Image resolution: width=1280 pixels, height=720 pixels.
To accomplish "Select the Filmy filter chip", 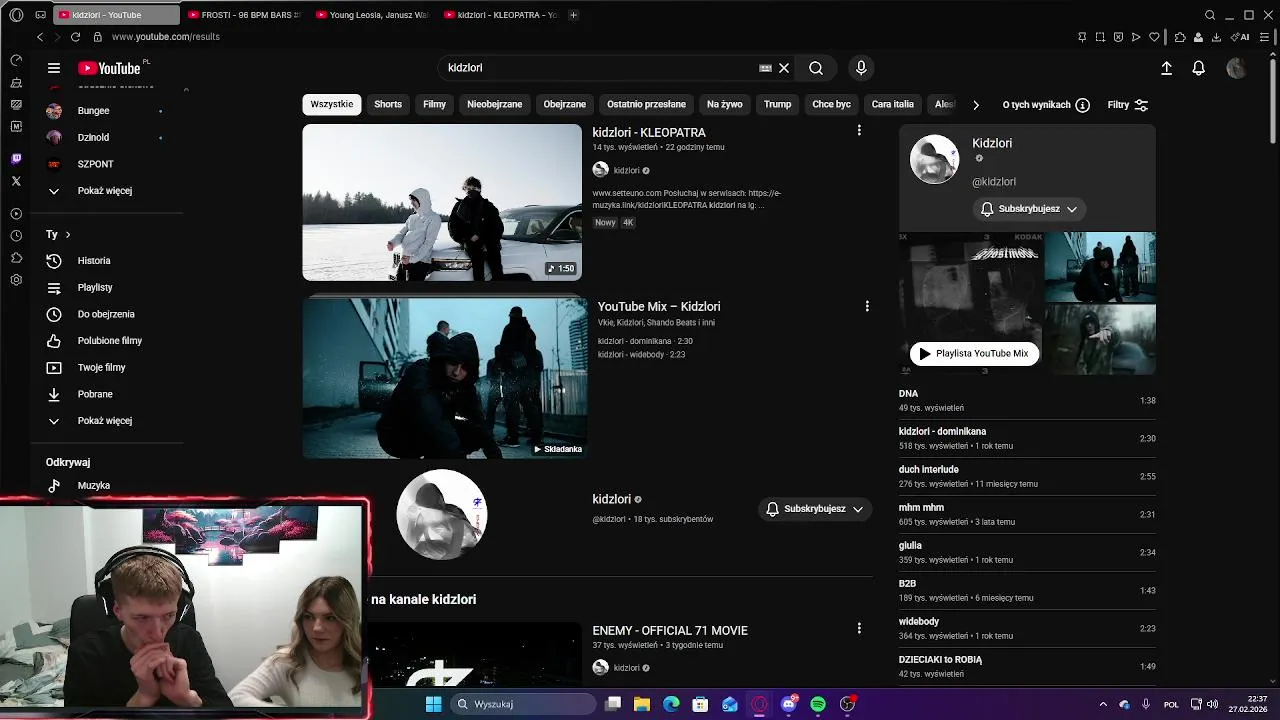I will point(434,104).
